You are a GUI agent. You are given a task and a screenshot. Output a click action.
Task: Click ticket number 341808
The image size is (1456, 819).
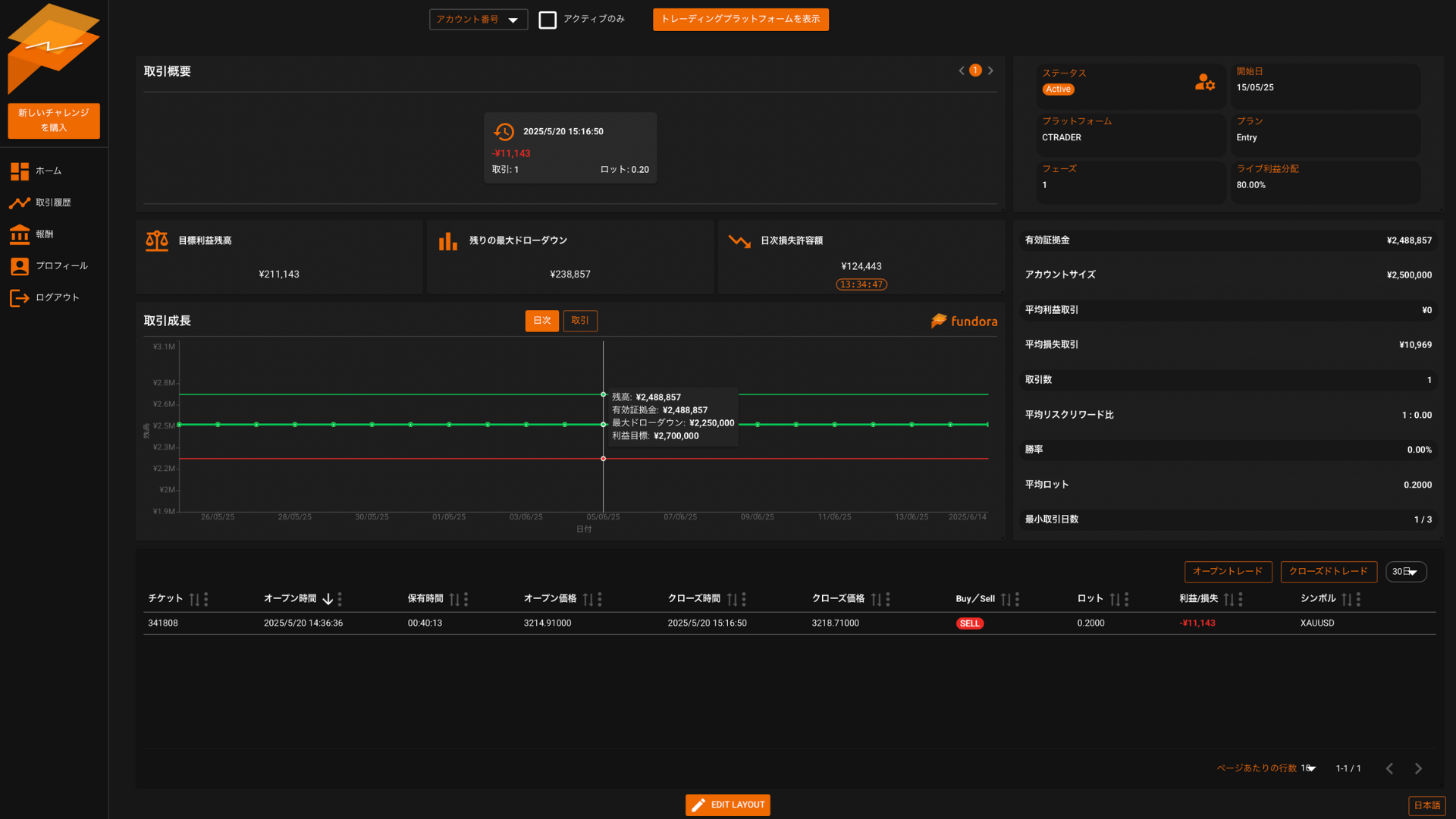pyautogui.click(x=163, y=623)
